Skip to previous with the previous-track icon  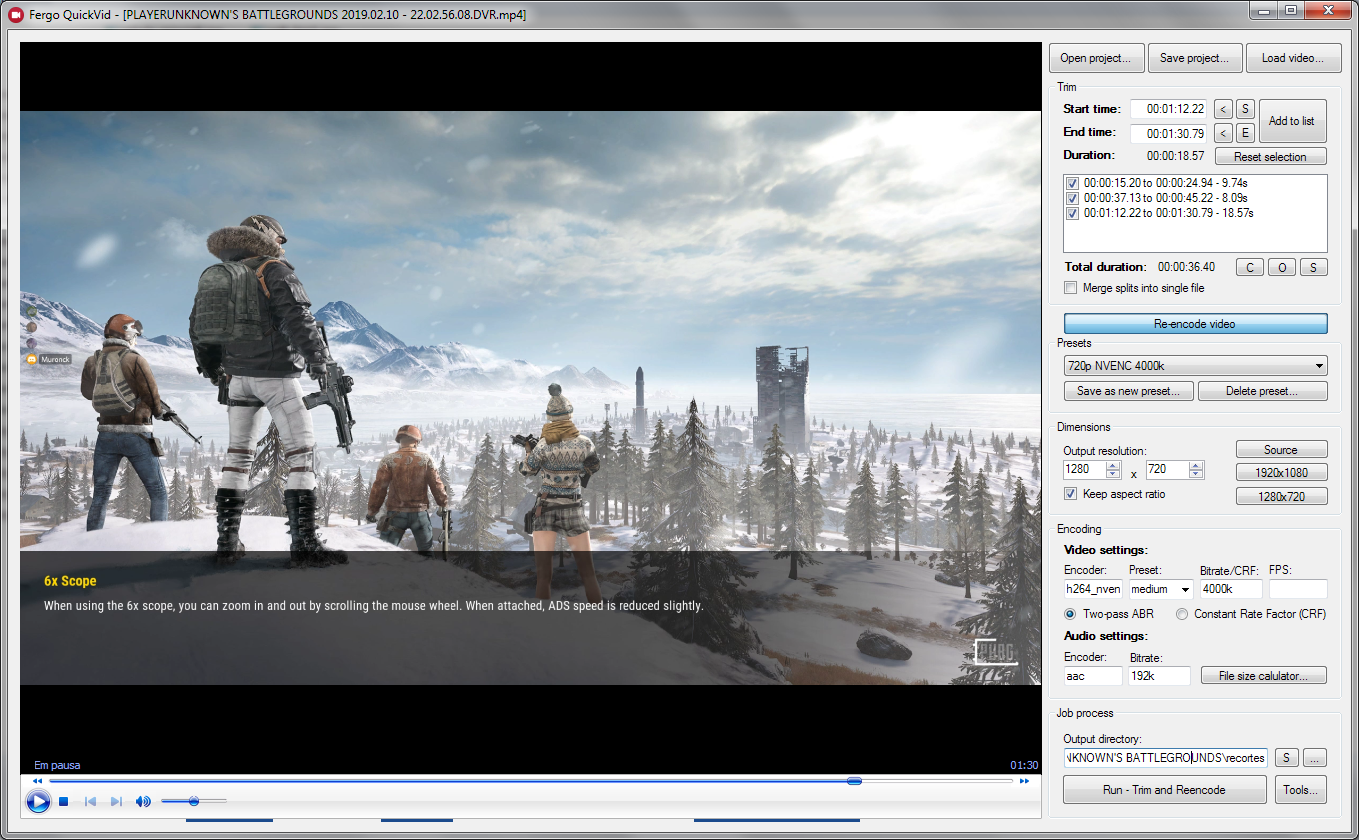click(90, 801)
